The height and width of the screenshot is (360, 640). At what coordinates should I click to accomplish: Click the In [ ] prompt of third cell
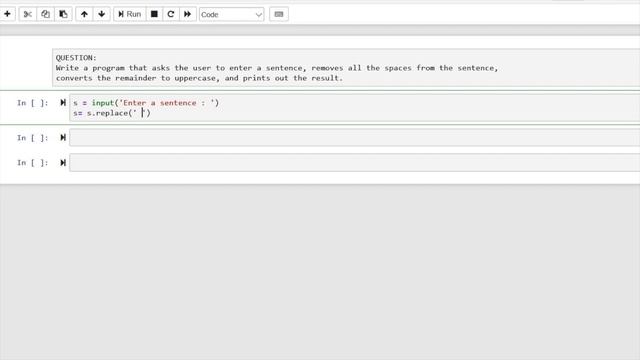pyautogui.click(x=33, y=163)
